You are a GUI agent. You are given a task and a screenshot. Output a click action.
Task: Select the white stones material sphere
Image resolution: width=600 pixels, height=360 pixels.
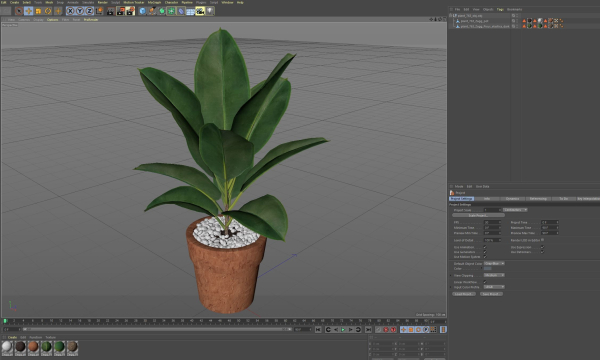[x=7, y=347]
